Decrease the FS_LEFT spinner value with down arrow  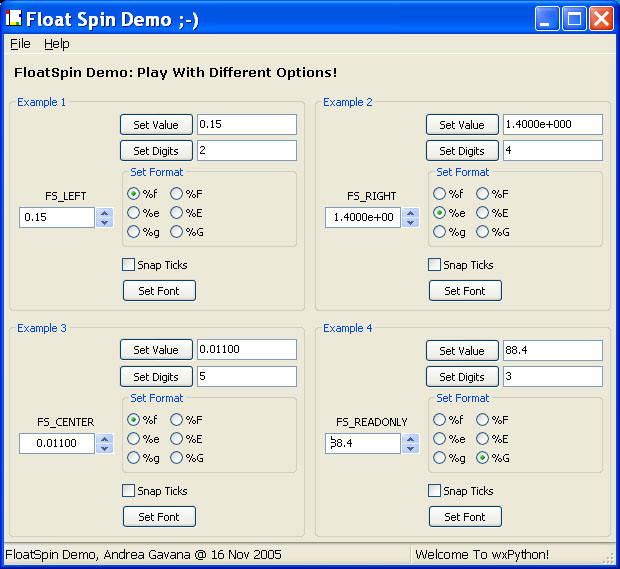[x=105, y=222]
